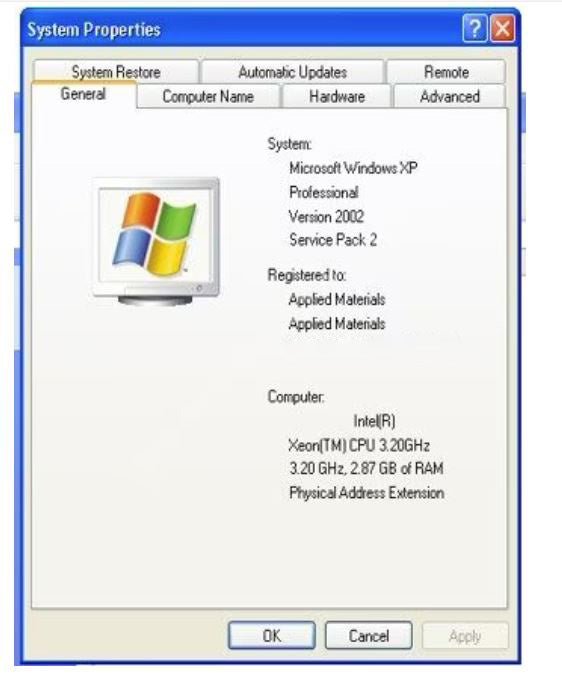
Task: Confirm with the OK button
Action: pyautogui.click(x=272, y=635)
